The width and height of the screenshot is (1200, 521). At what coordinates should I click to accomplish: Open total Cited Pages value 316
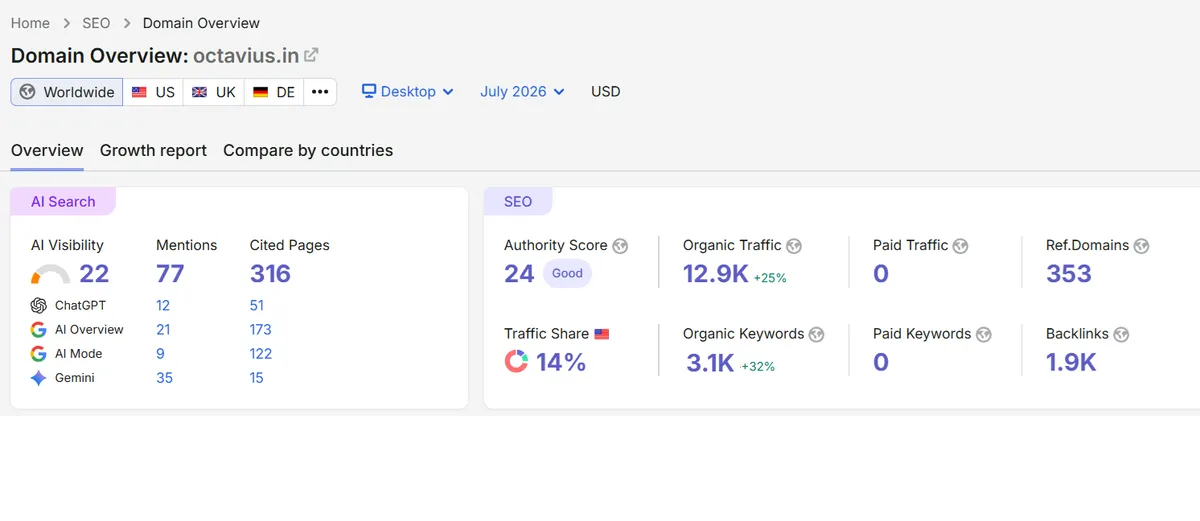tap(270, 274)
